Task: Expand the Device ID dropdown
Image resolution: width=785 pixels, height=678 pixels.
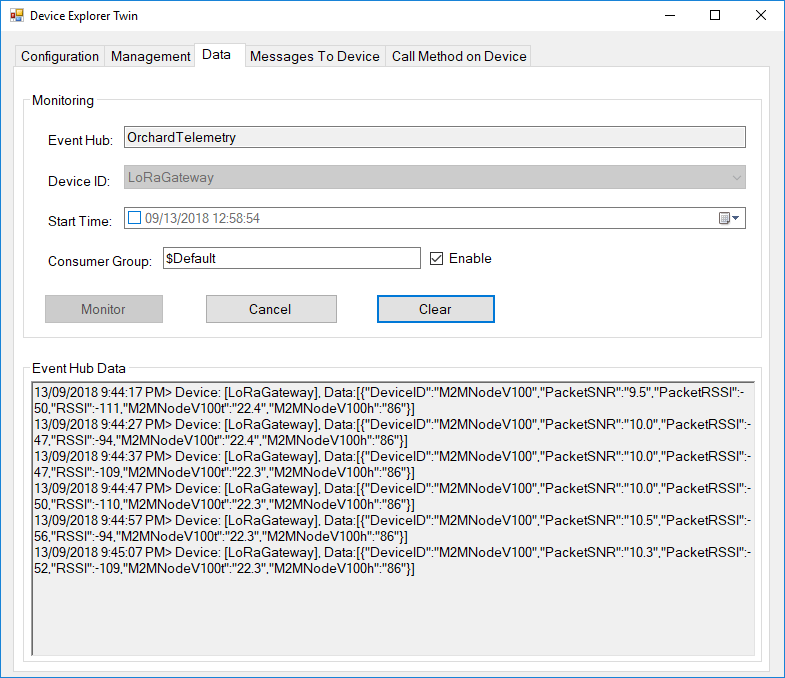Action: click(x=736, y=178)
